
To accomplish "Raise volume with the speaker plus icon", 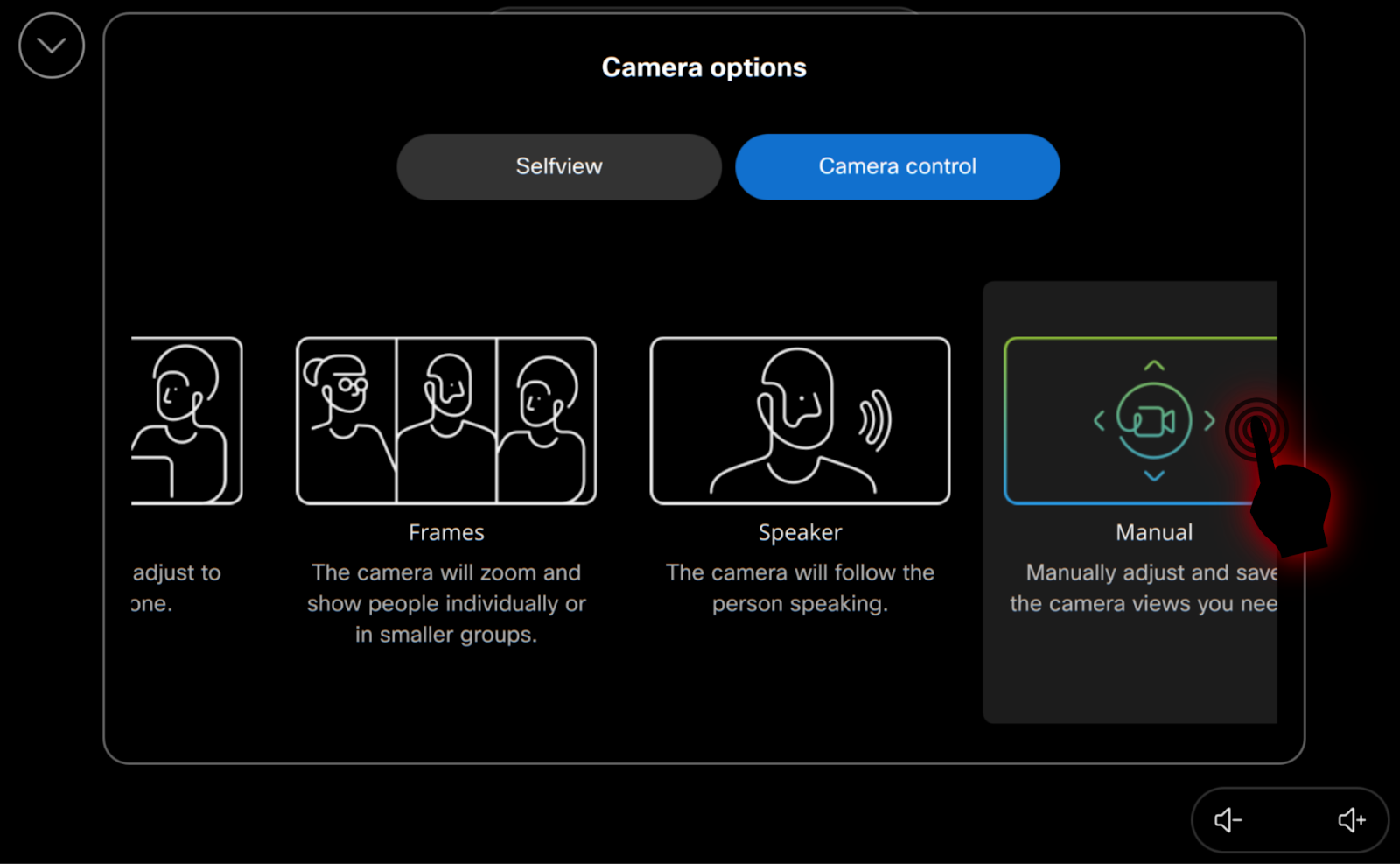I will click(1351, 820).
